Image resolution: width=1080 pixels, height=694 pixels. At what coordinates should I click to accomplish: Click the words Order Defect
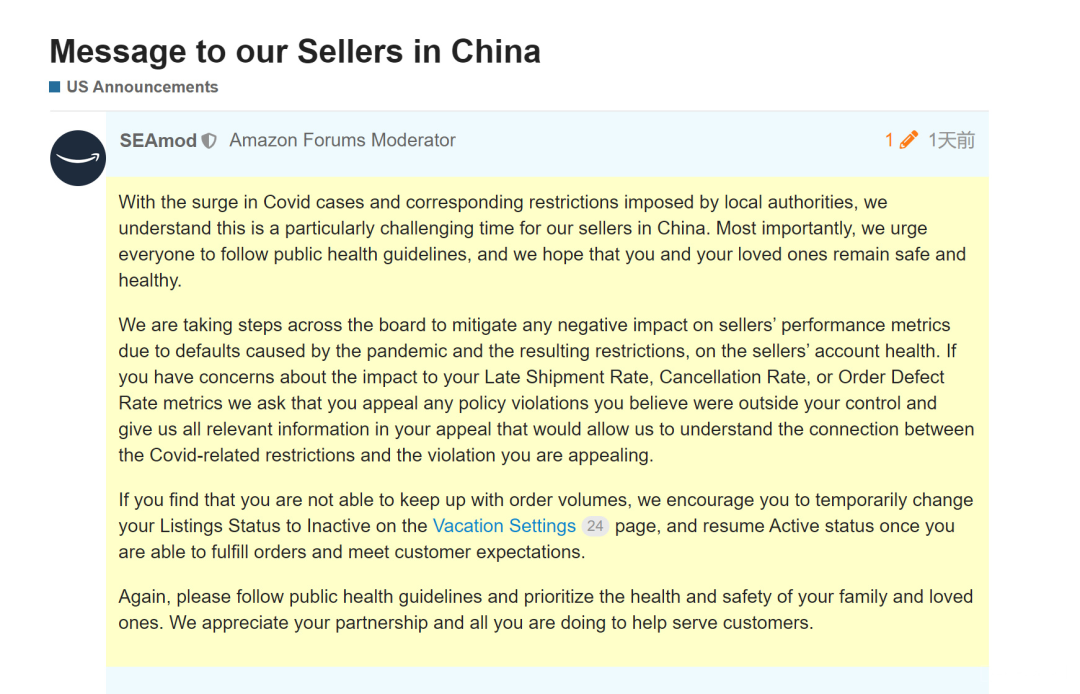tap(891, 377)
